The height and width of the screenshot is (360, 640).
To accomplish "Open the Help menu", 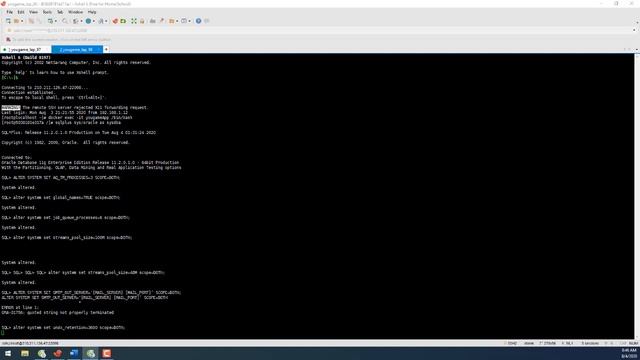I will pyautogui.click(x=92, y=12).
